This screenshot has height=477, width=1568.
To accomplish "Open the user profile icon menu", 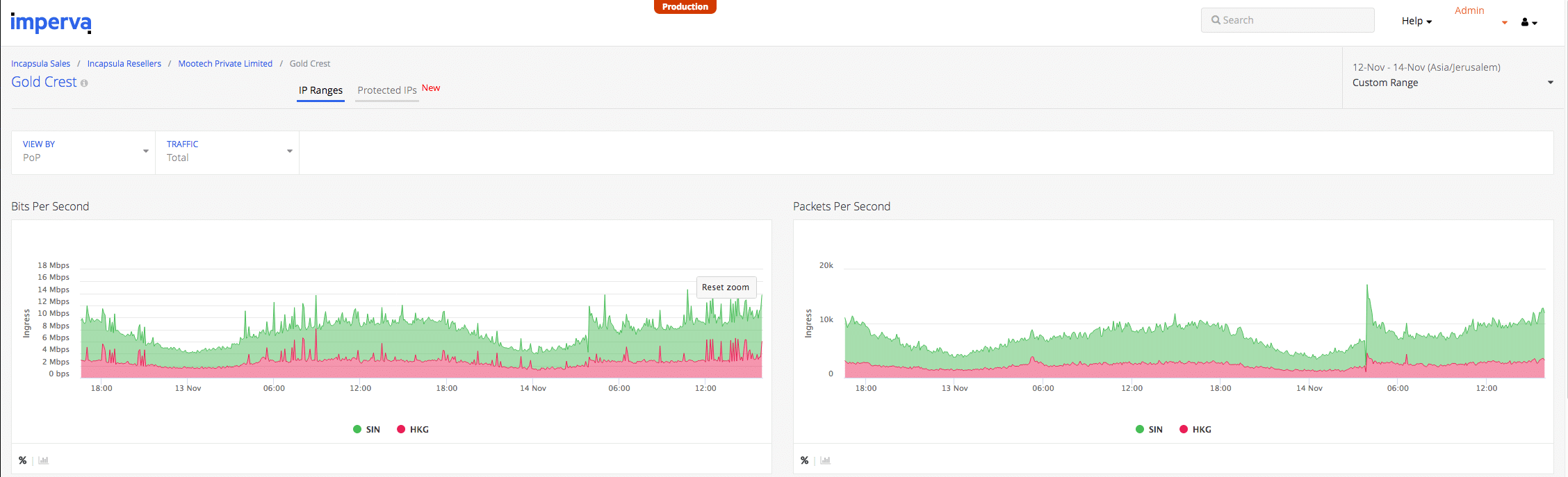I will pyautogui.click(x=1528, y=22).
